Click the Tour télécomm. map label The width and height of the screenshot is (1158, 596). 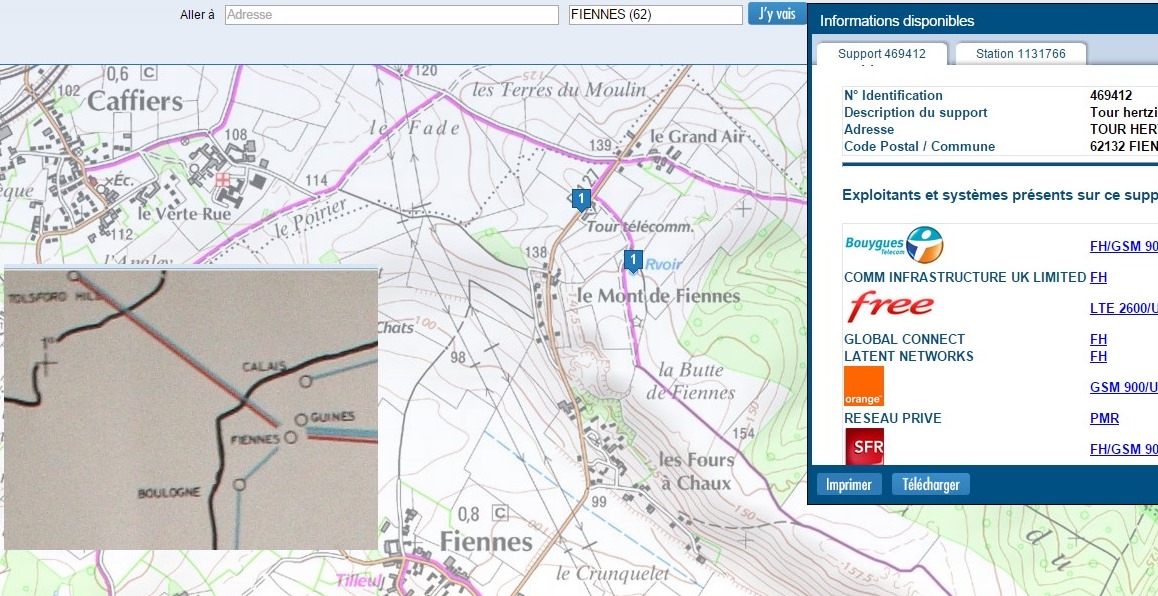[x=640, y=227]
